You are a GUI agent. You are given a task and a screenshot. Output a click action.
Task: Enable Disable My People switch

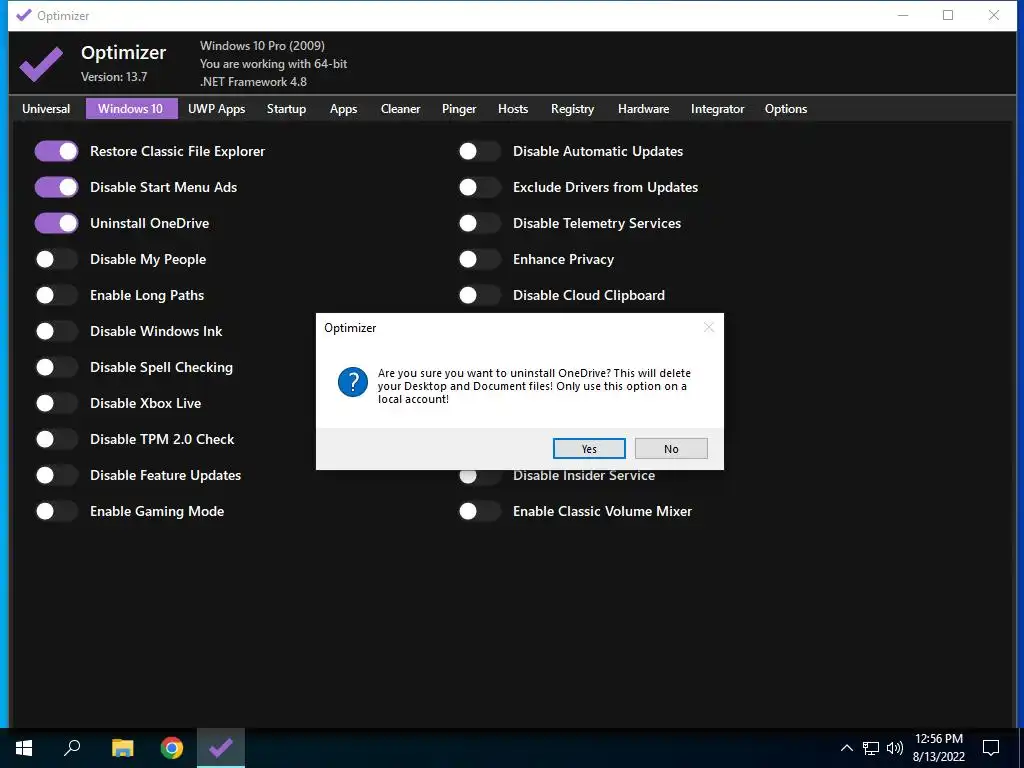[56, 259]
